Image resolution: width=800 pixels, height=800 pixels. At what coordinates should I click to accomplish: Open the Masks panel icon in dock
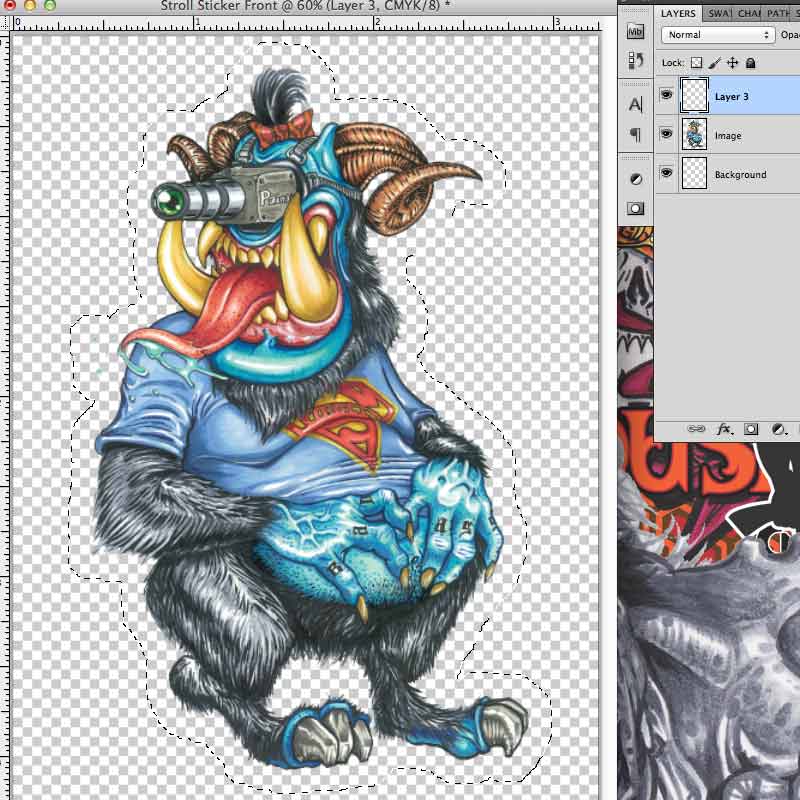click(635, 208)
